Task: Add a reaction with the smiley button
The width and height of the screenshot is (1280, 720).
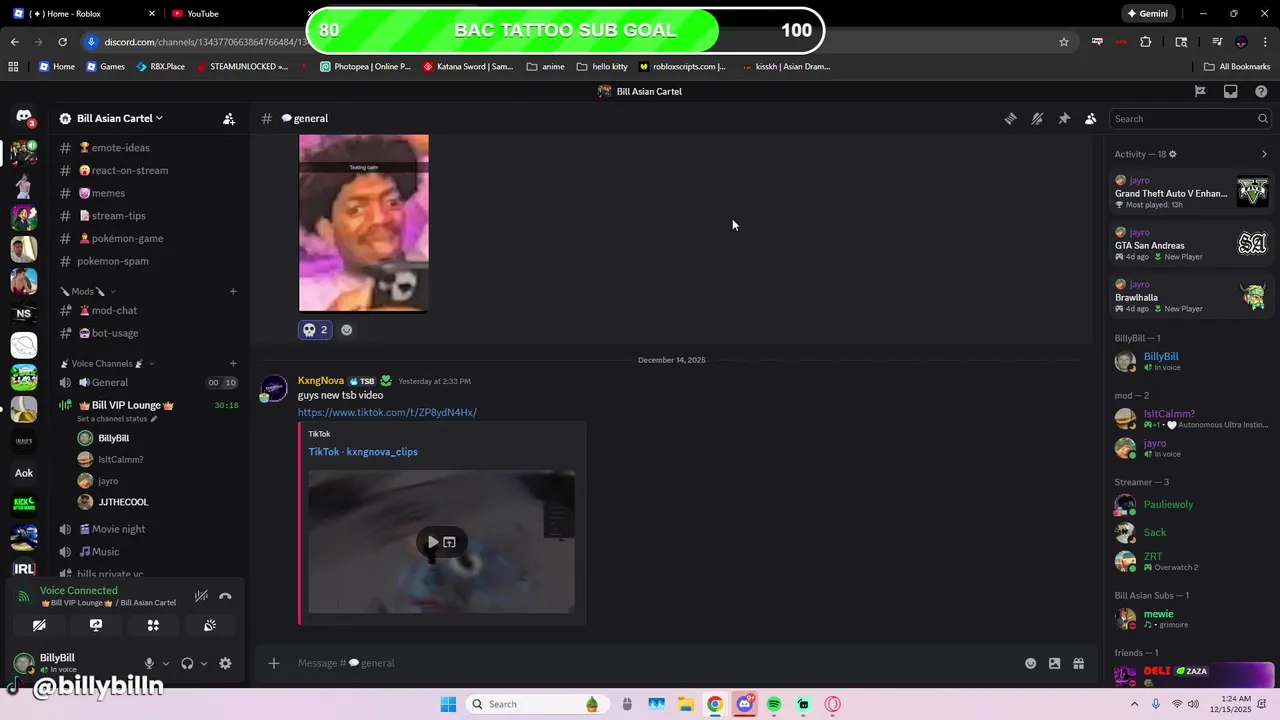Action: (x=347, y=330)
